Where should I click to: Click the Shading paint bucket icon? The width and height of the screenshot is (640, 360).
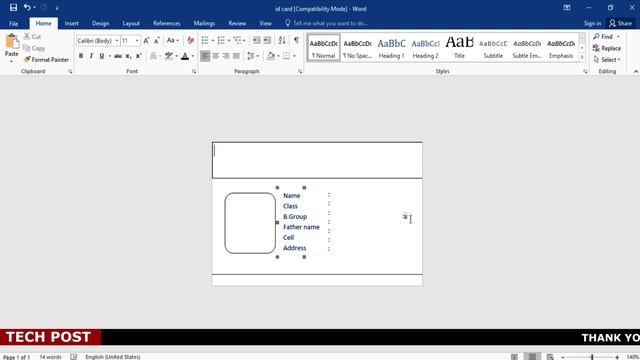coord(271,56)
